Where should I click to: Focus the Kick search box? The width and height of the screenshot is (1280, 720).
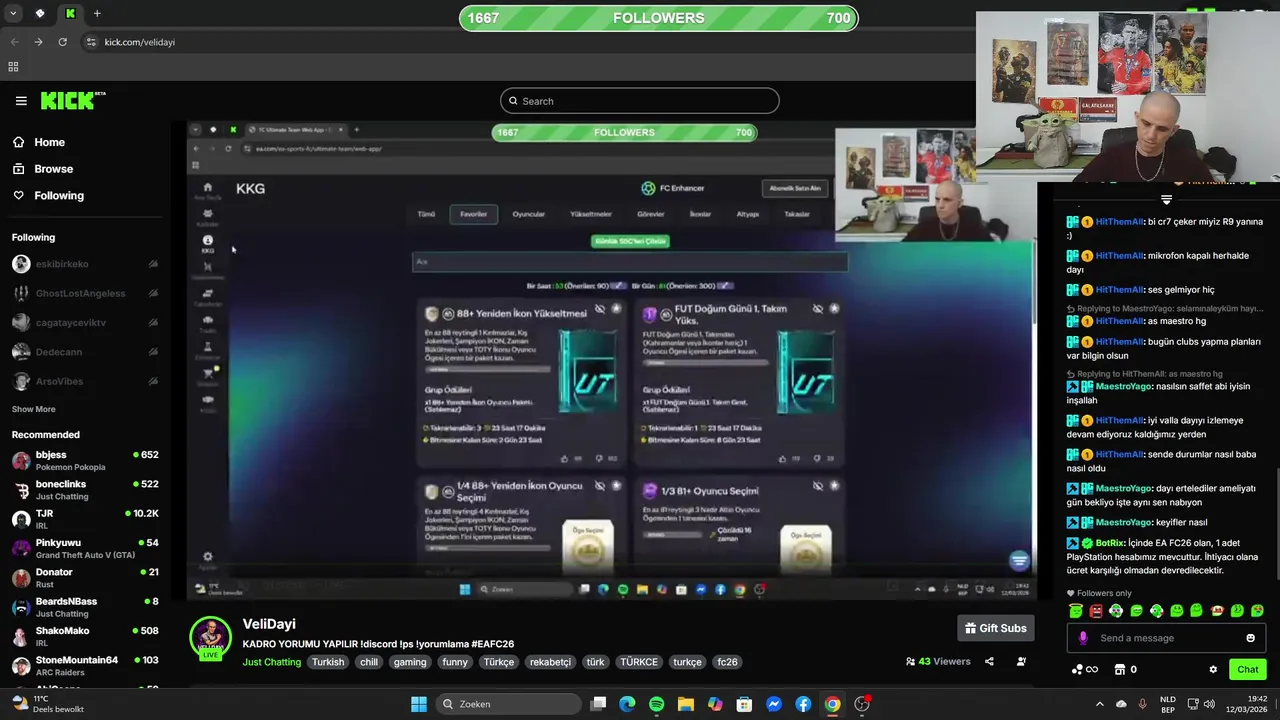point(640,101)
